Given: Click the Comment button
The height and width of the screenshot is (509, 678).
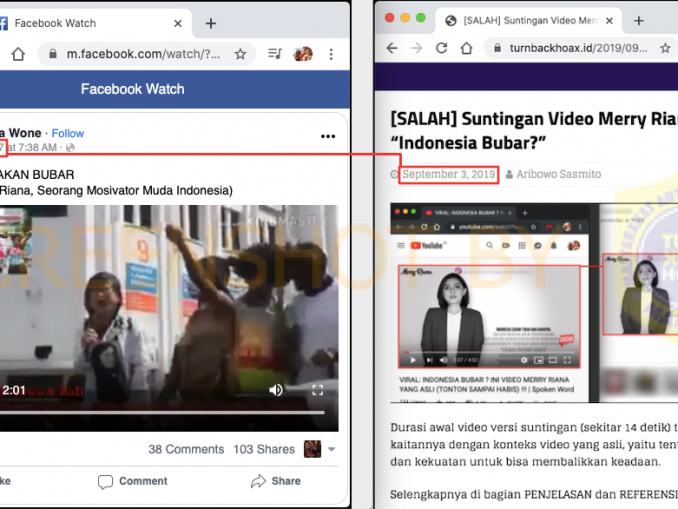Looking at the screenshot, I should tap(132, 481).
